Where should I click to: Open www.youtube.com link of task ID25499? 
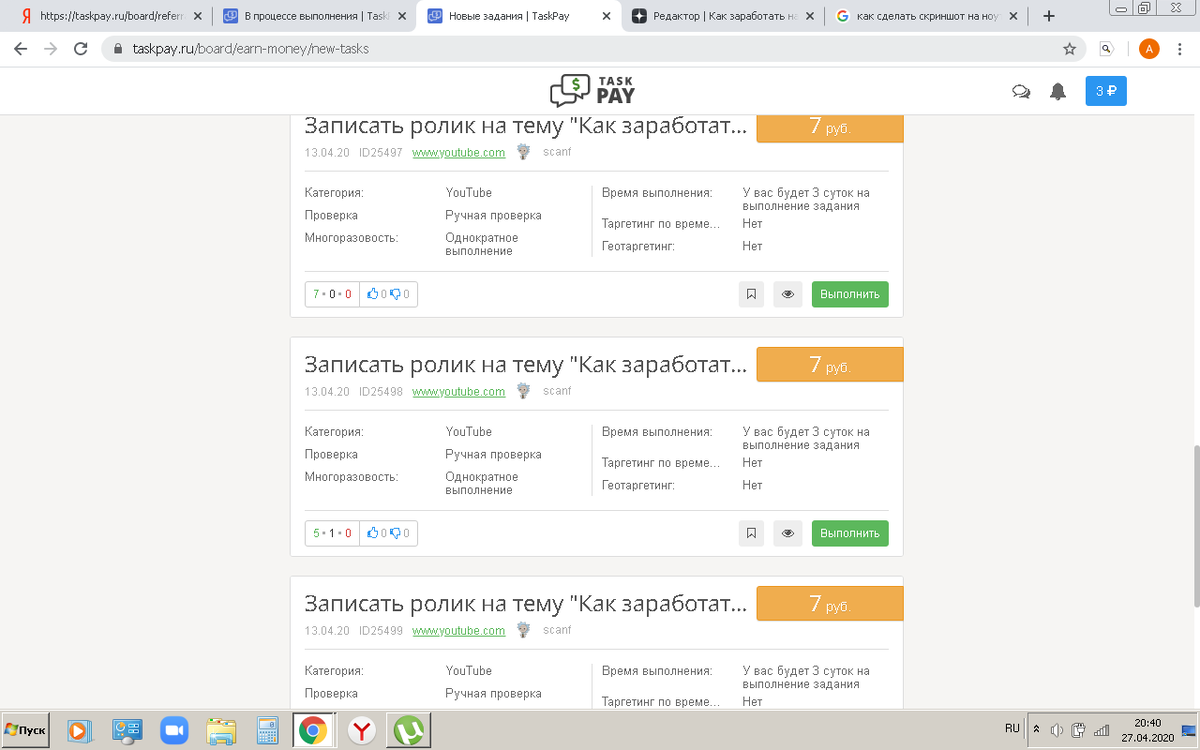pos(459,631)
